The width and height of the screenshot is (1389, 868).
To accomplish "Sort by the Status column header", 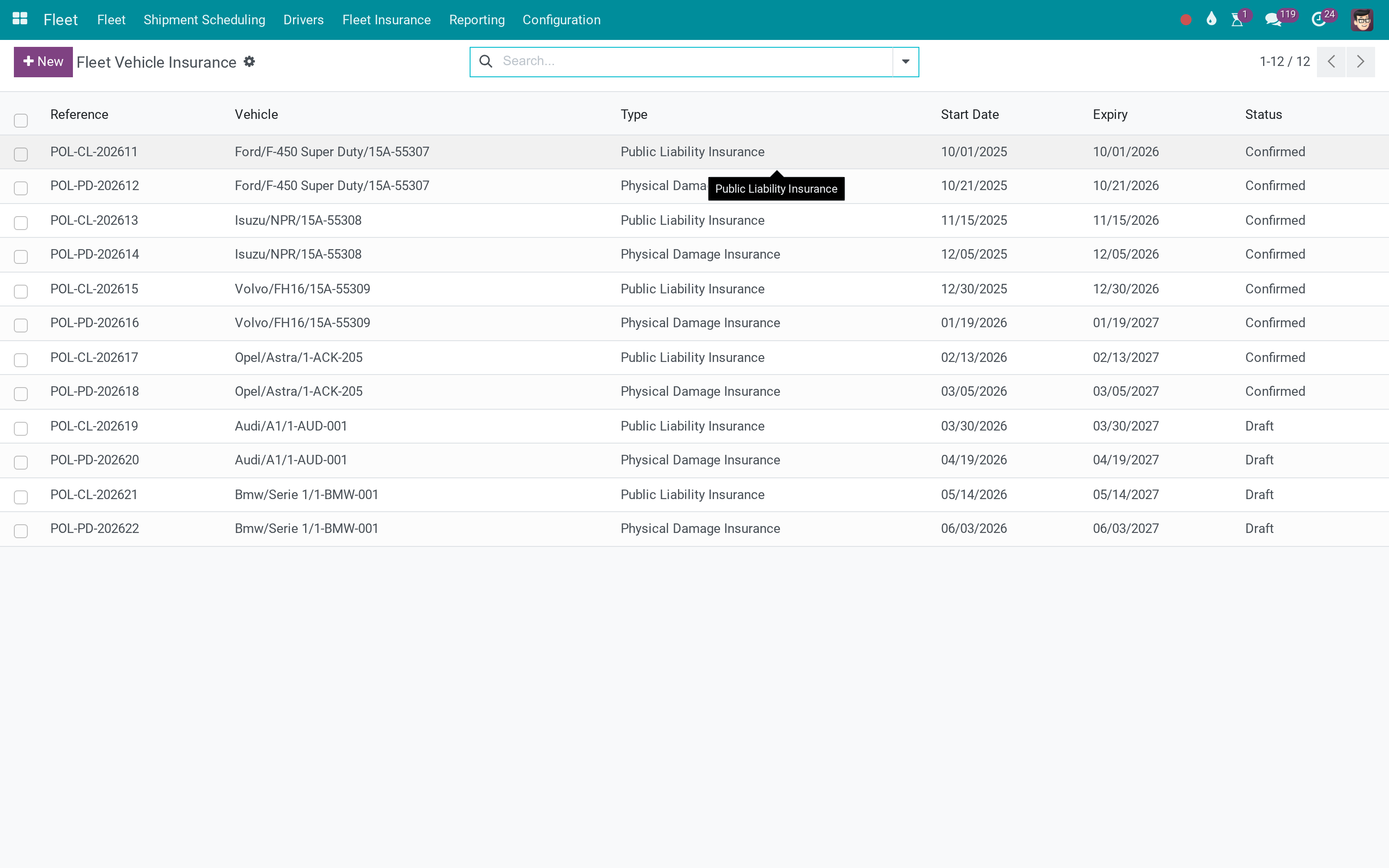I will coord(1263,114).
